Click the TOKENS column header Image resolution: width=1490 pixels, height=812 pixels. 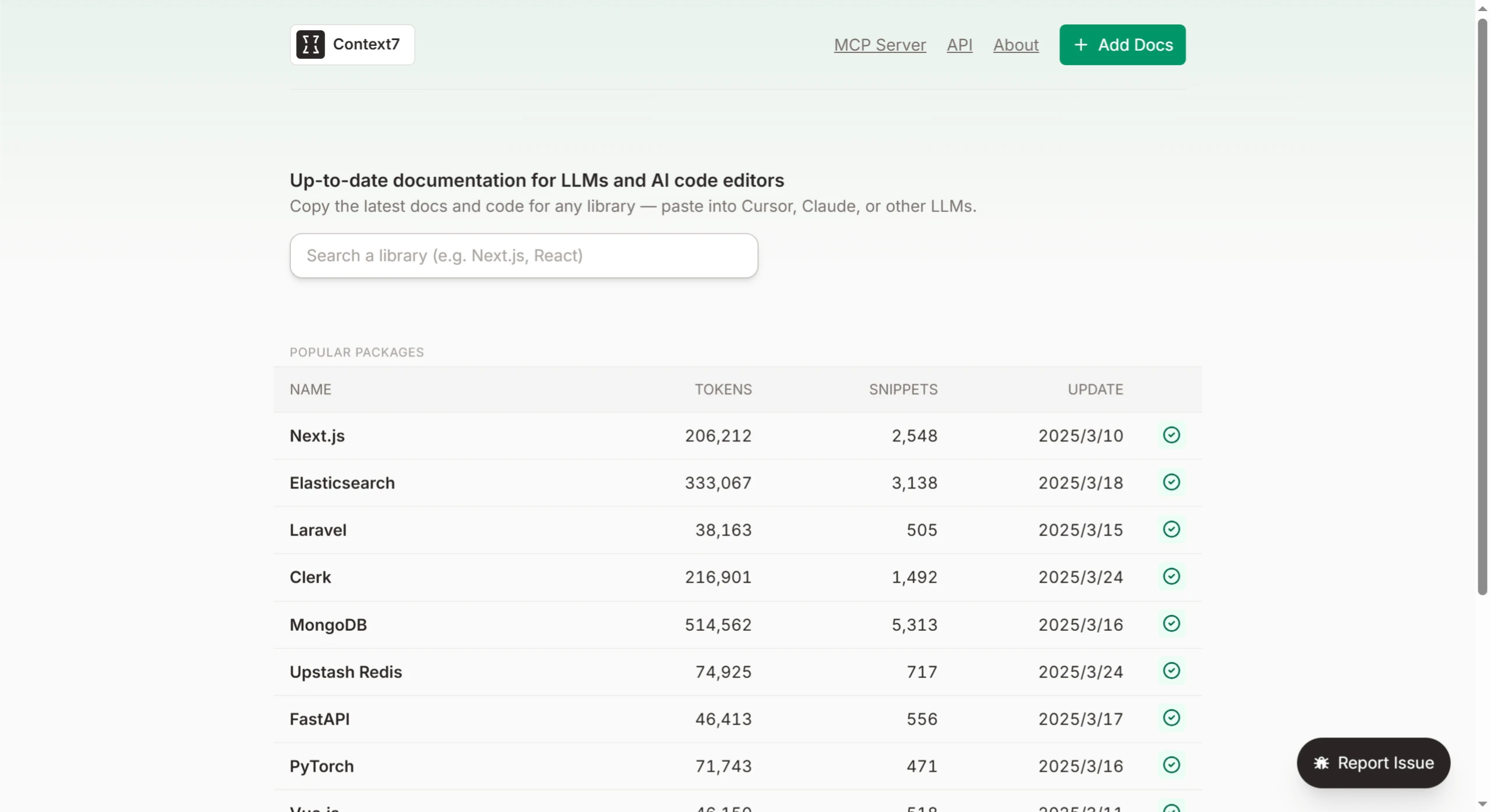click(x=723, y=389)
